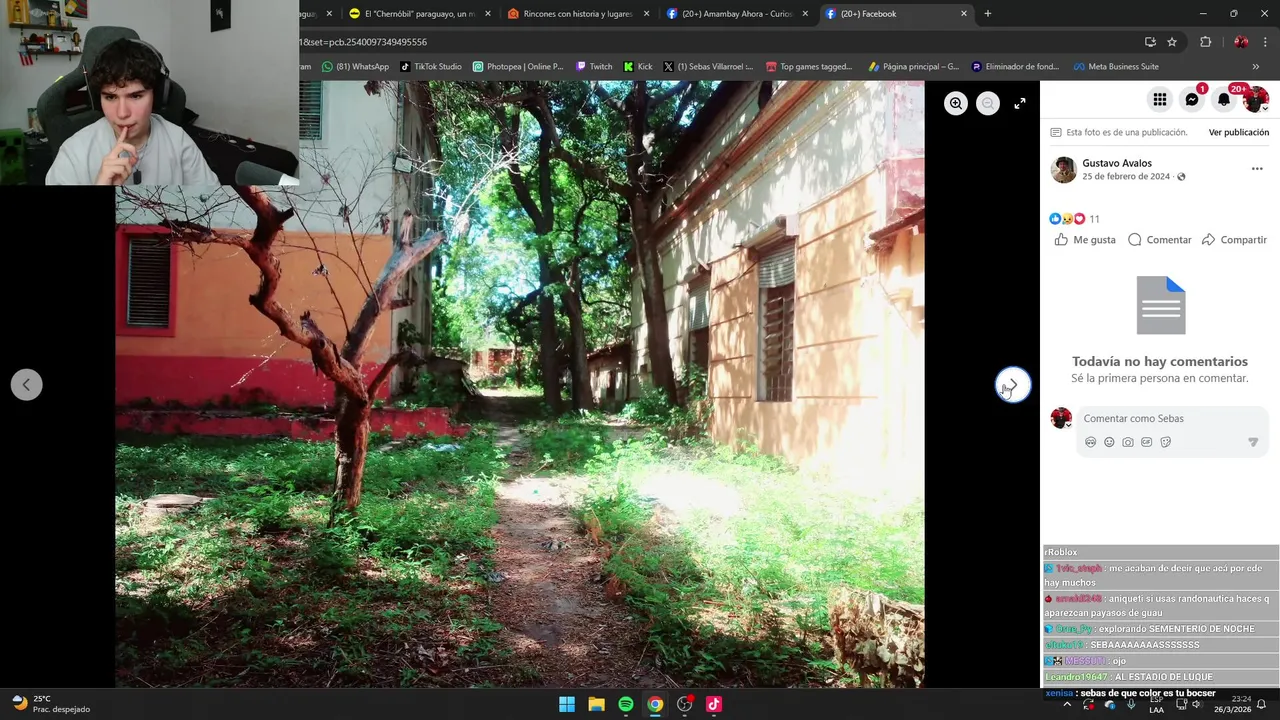
Task: Go to the previous photo
Action: click(x=27, y=384)
